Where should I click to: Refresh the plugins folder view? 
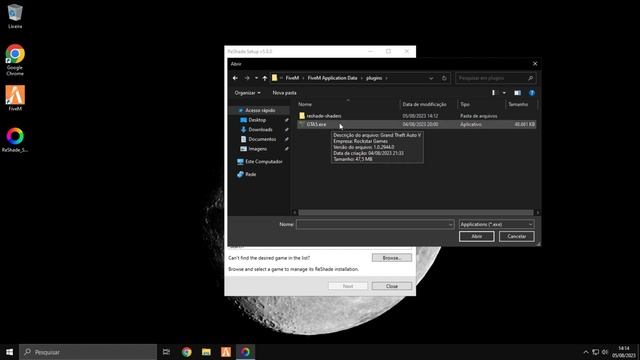pyautogui.click(x=444, y=78)
